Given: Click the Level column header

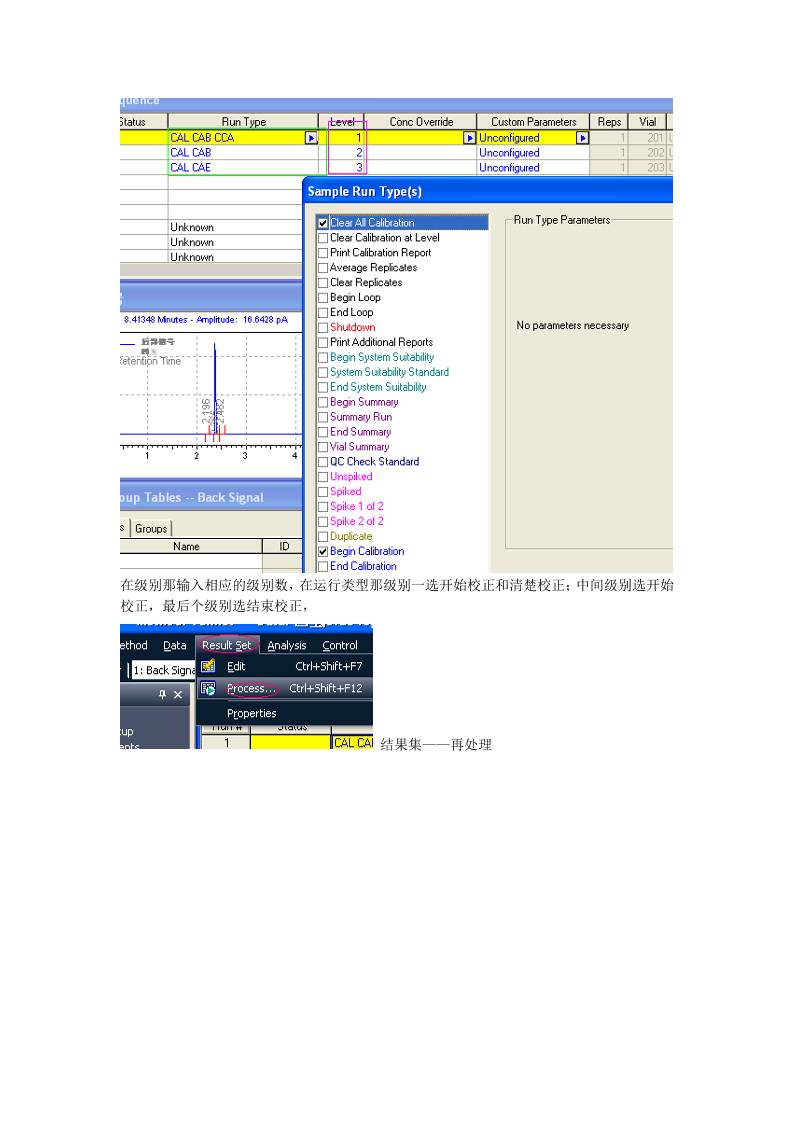Looking at the screenshot, I should tap(342, 122).
